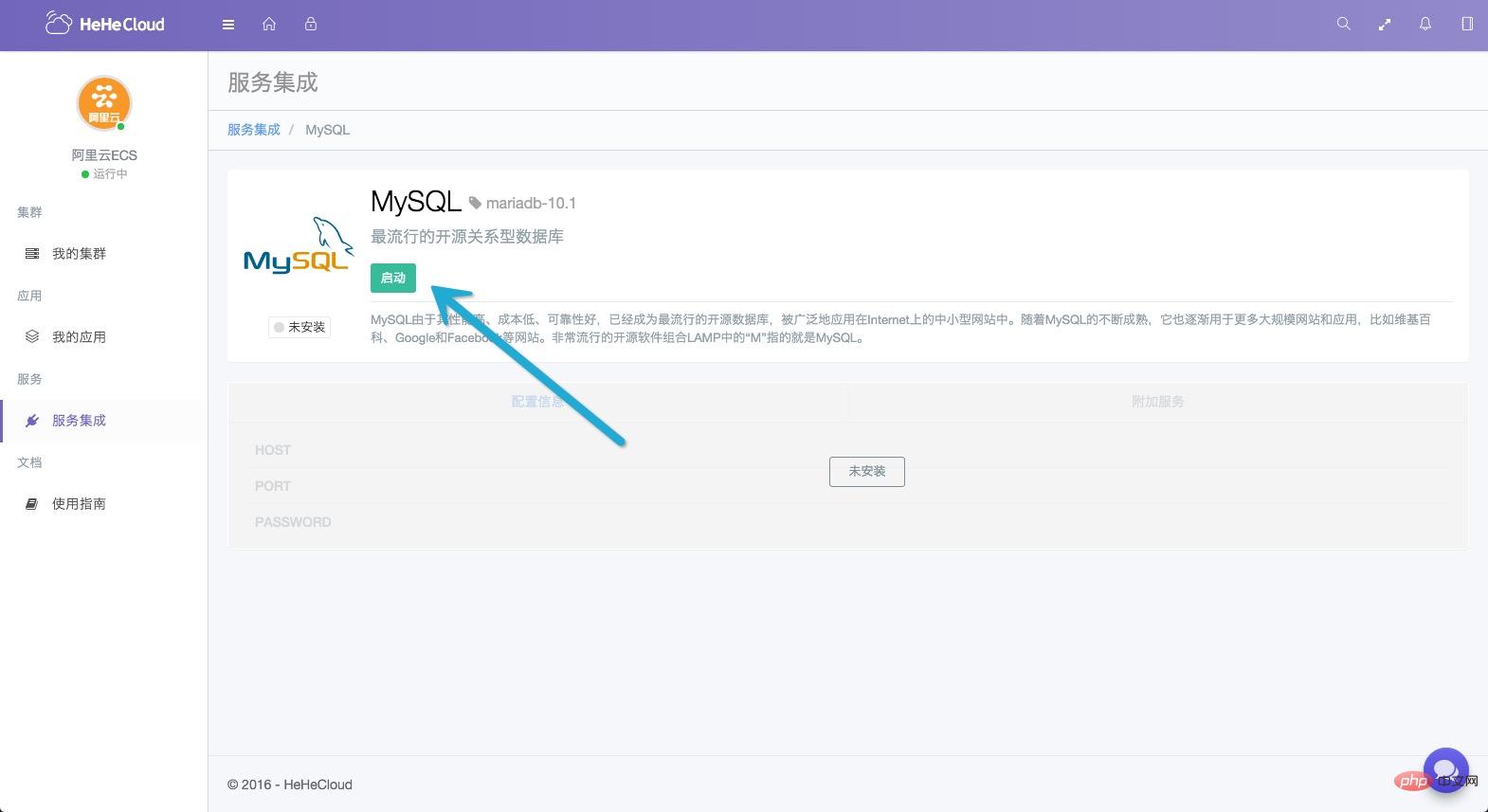The image size is (1488, 812).
Task: Switch to the 配置信息 tab
Action: (537, 402)
